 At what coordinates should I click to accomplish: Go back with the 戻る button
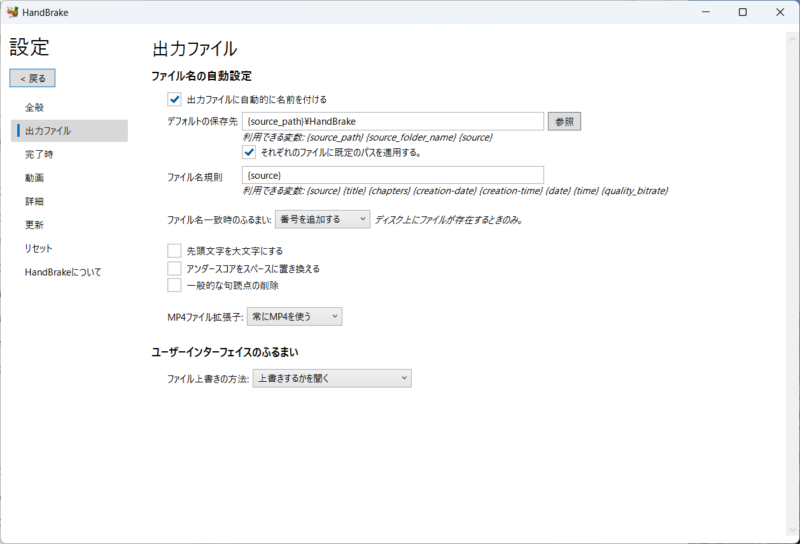[32, 78]
